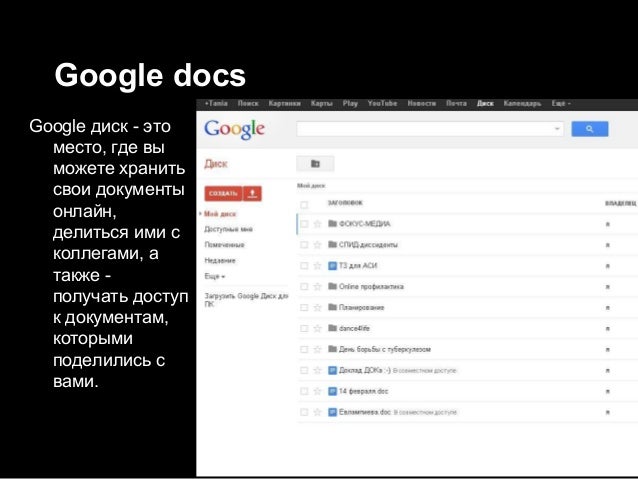638x479 pixels.
Task: Open Помеченные in sidebar
Action: click(x=224, y=245)
